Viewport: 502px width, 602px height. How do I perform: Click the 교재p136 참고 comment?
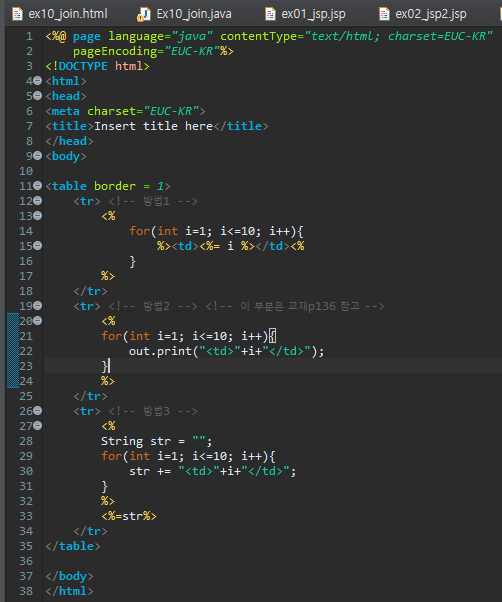coord(295,306)
